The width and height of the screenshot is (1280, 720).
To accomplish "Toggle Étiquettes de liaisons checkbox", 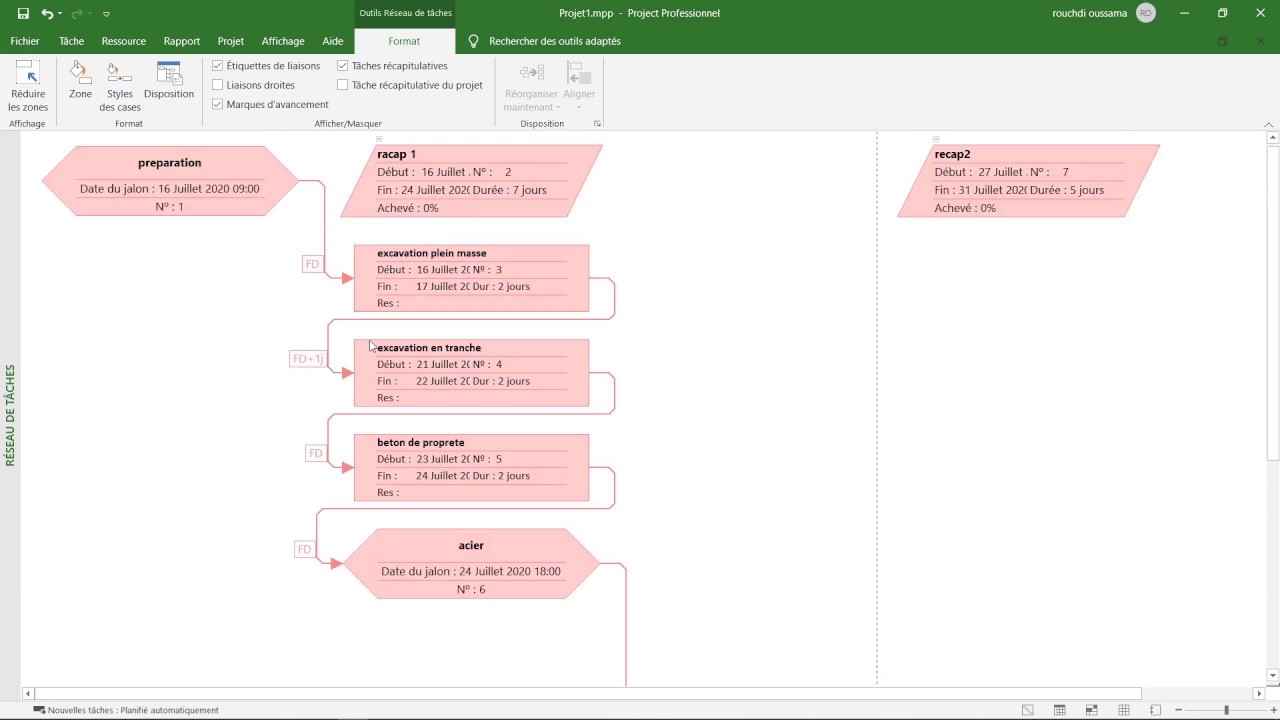I will [218, 66].
